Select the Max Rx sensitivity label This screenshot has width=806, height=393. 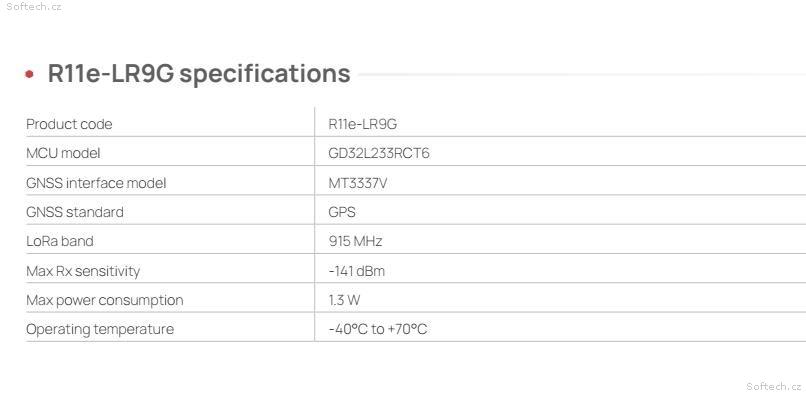(x=83, y=271)
